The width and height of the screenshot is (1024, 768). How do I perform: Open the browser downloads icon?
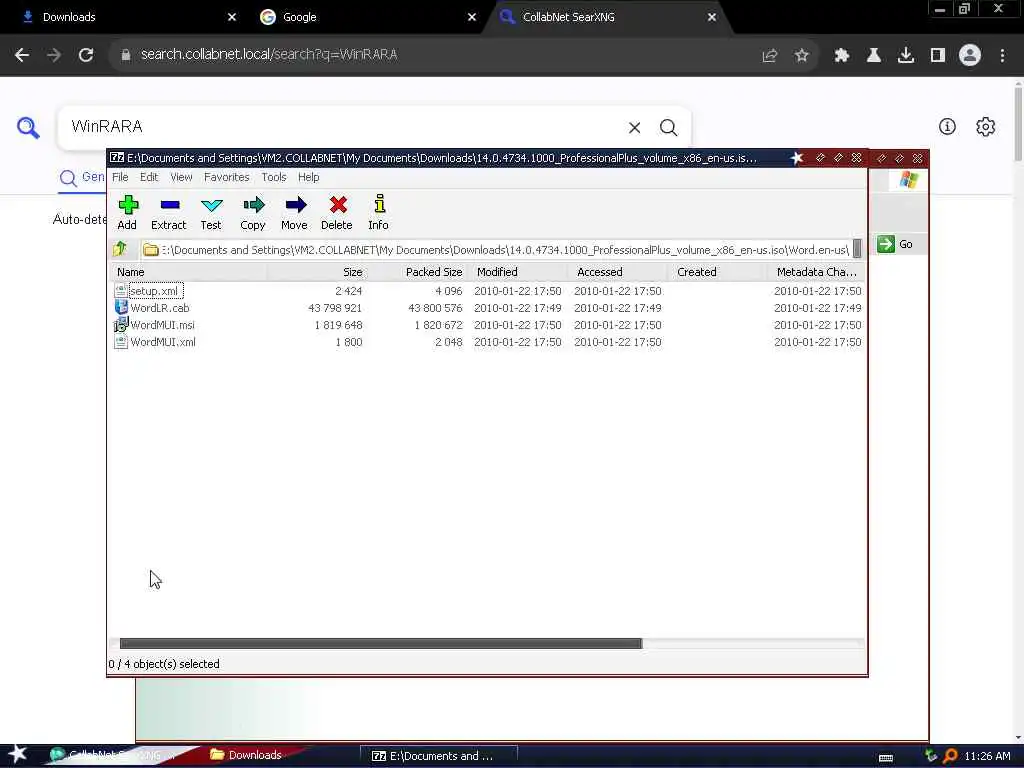coord(905,56)
